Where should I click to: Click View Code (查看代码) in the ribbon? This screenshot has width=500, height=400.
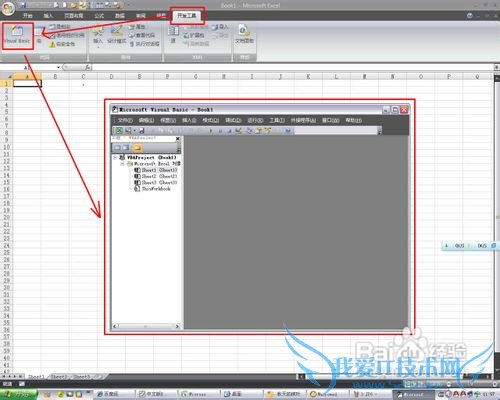tap(142, 35)
